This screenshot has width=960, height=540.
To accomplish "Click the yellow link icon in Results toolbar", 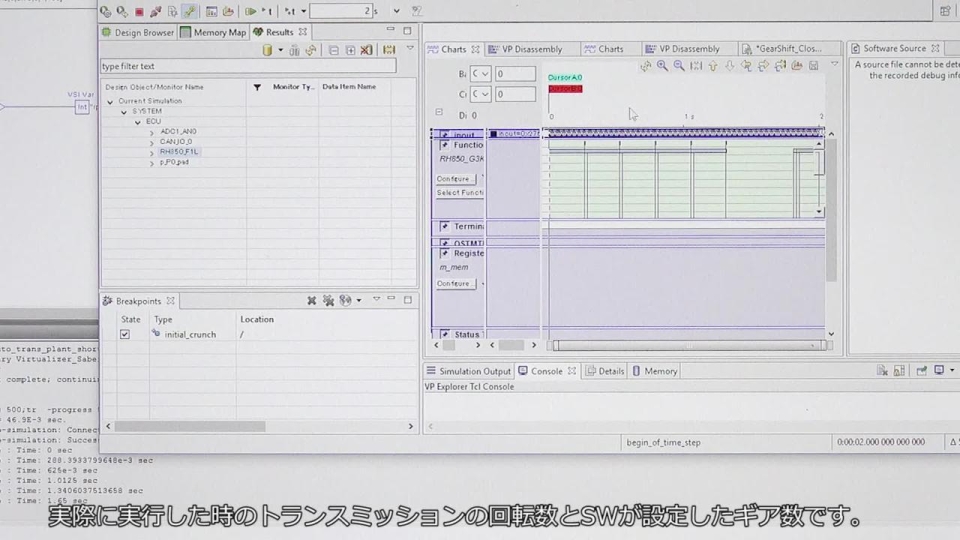I will click(311, 50).
